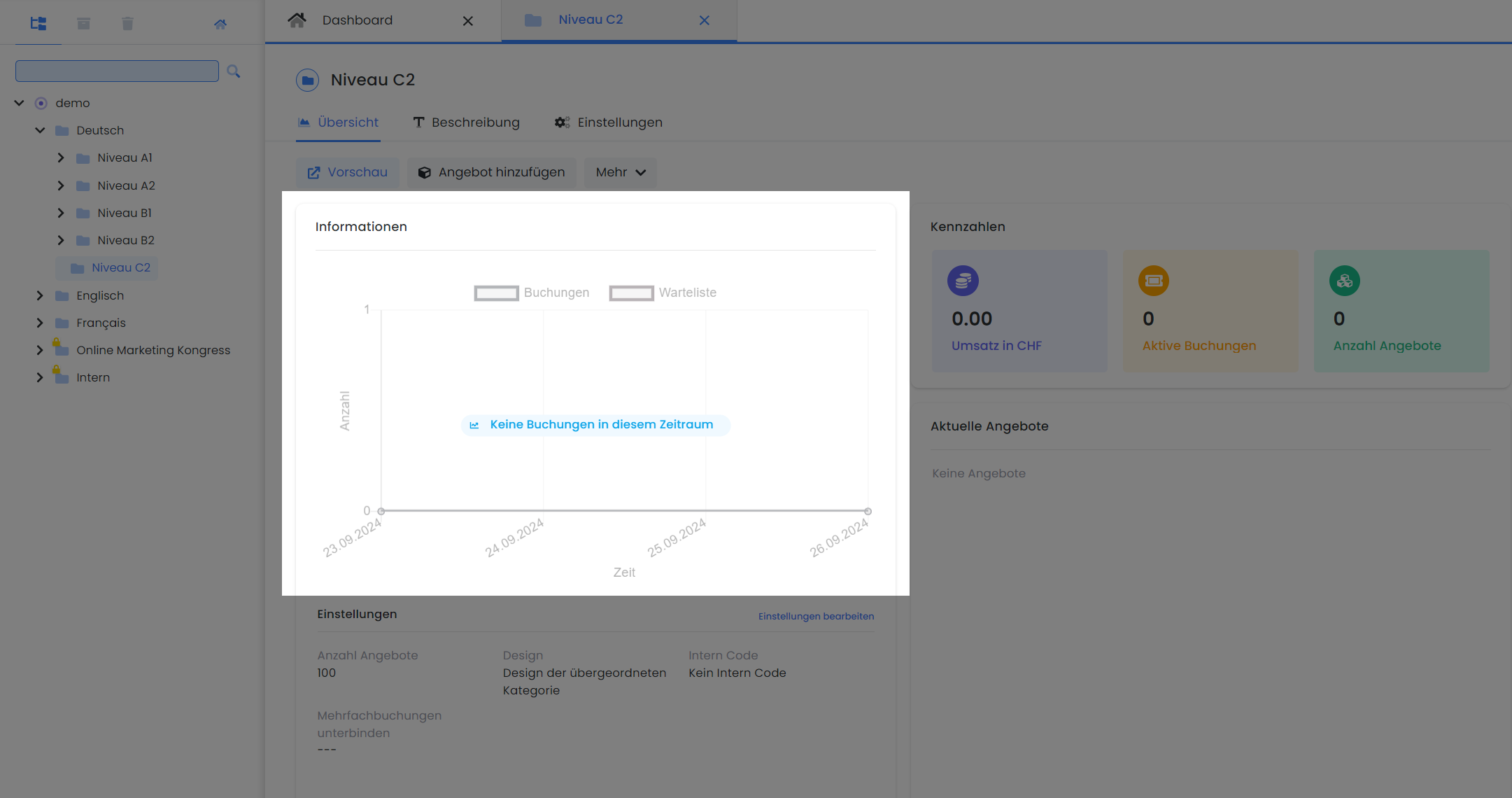1512x798 pixels.
Task: Click the 23.09.2024 axis label
Action: (x=352, y=538)
